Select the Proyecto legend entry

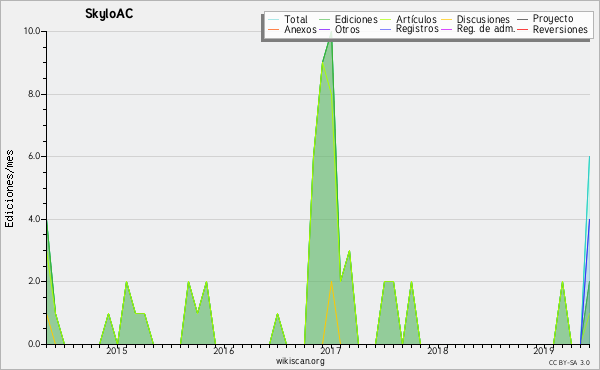click(553, 19)
